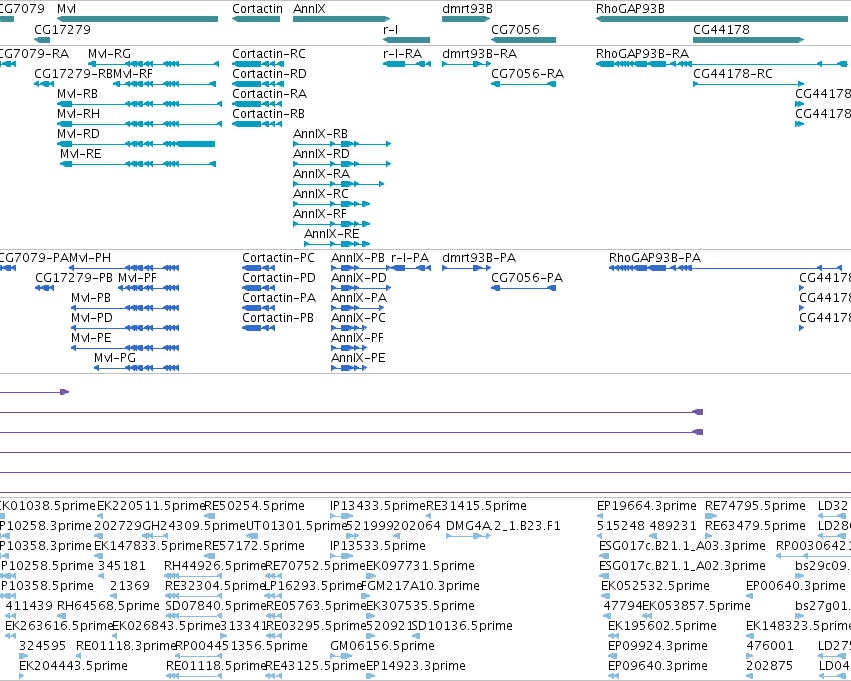
Task: Select the r-l gene feature
Action: [407, 40]
